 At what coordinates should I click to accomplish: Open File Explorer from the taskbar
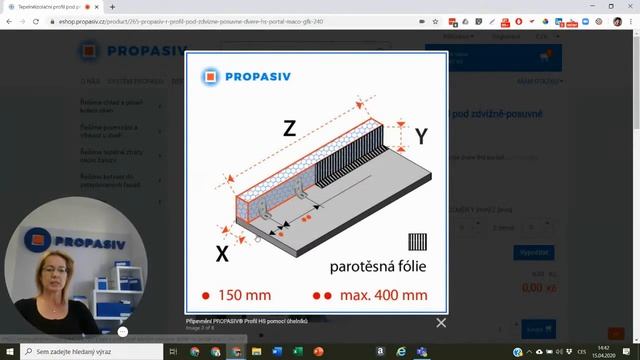pos(256,351)
